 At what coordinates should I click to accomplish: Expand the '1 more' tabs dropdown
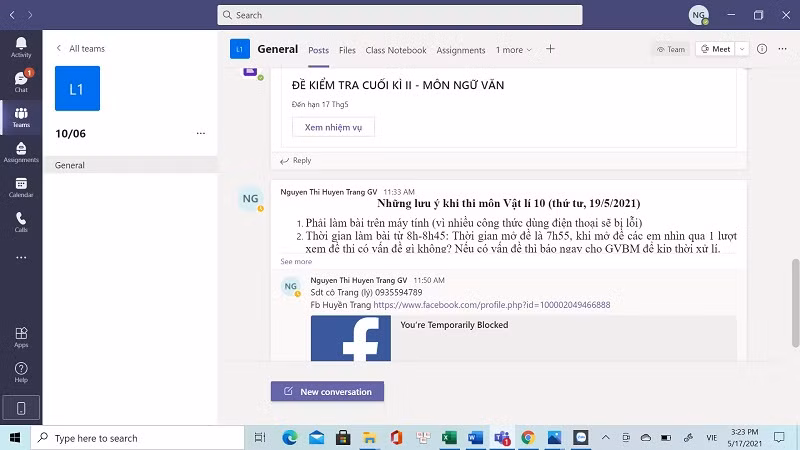(x=514, y=50)
